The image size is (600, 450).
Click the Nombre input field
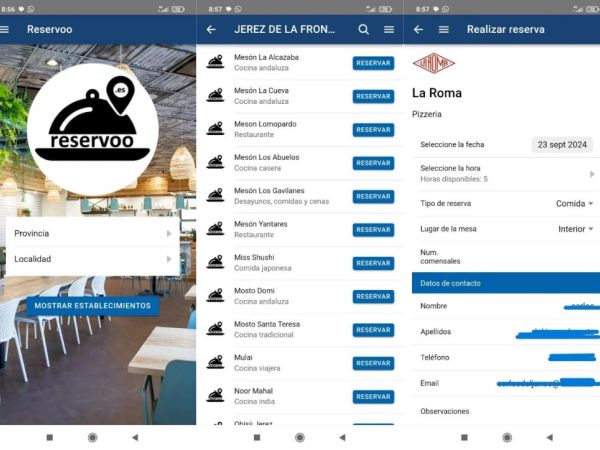(x=506, y=306)
